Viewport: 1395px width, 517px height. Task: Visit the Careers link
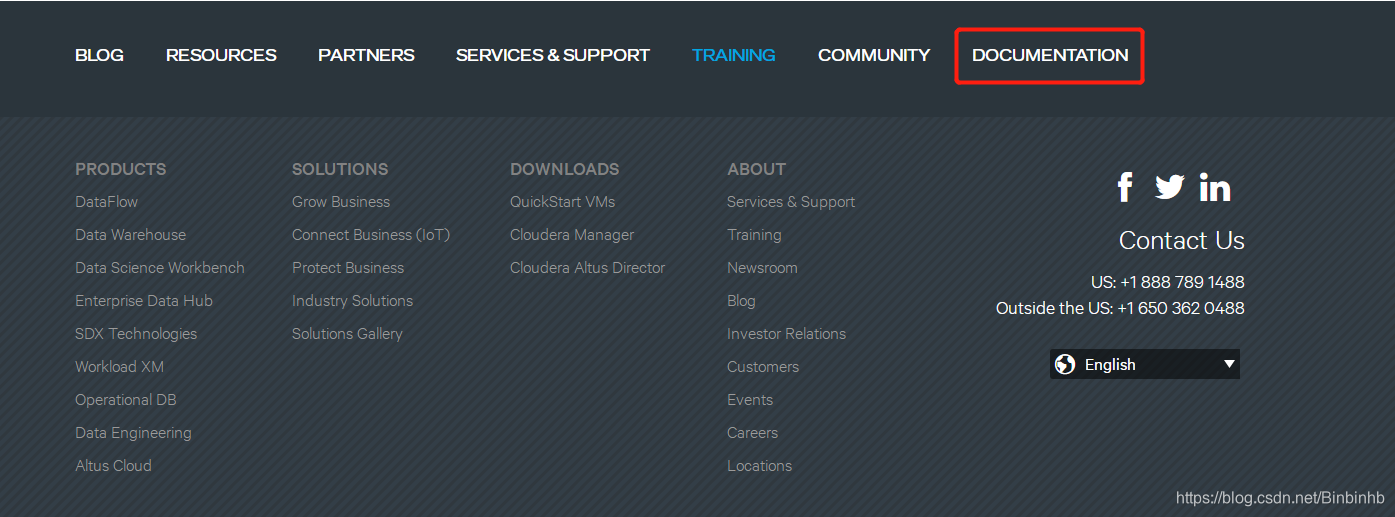pyautogui.click(x=752, y=432)
